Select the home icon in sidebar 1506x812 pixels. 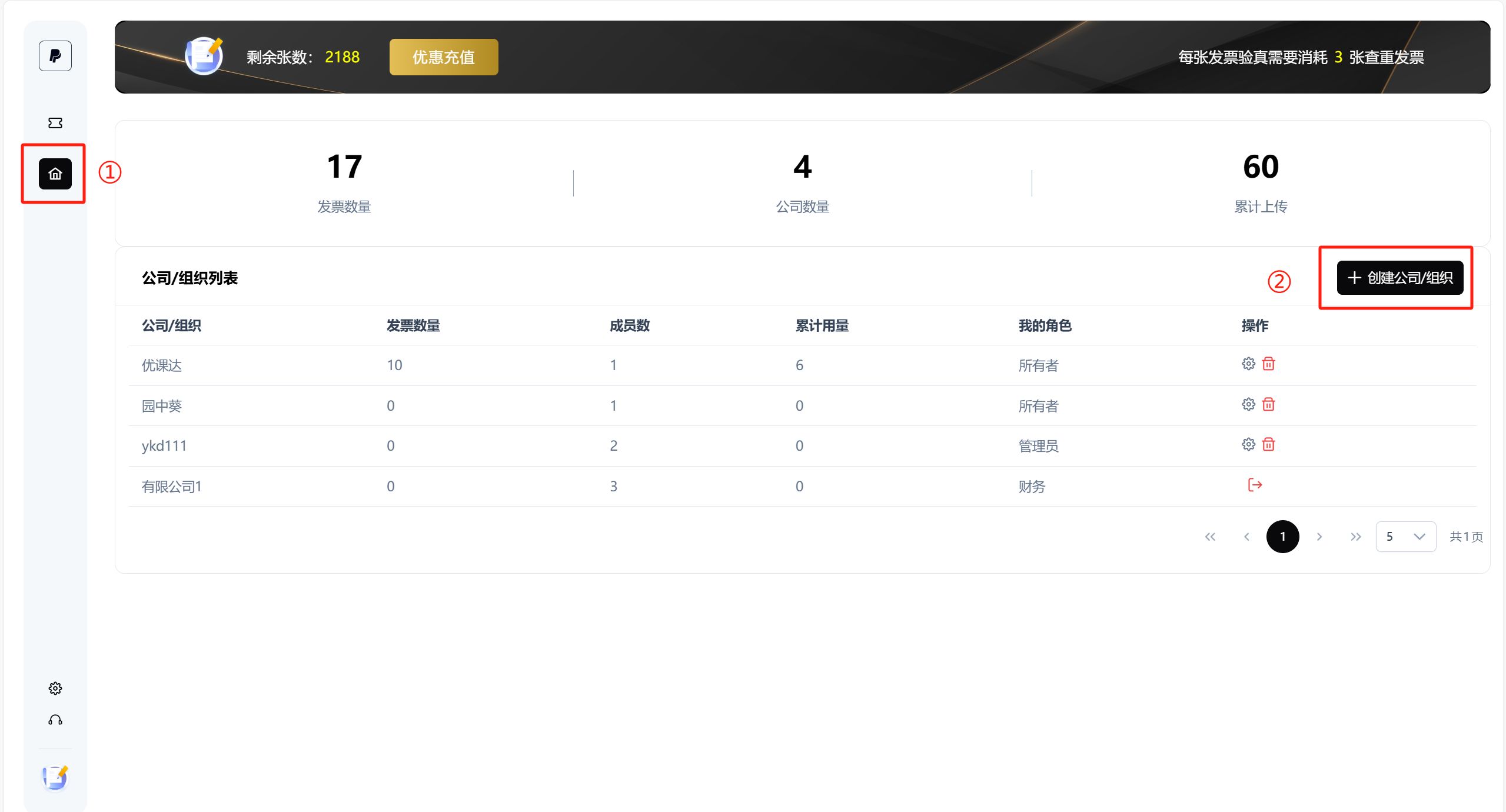point(55,174)
